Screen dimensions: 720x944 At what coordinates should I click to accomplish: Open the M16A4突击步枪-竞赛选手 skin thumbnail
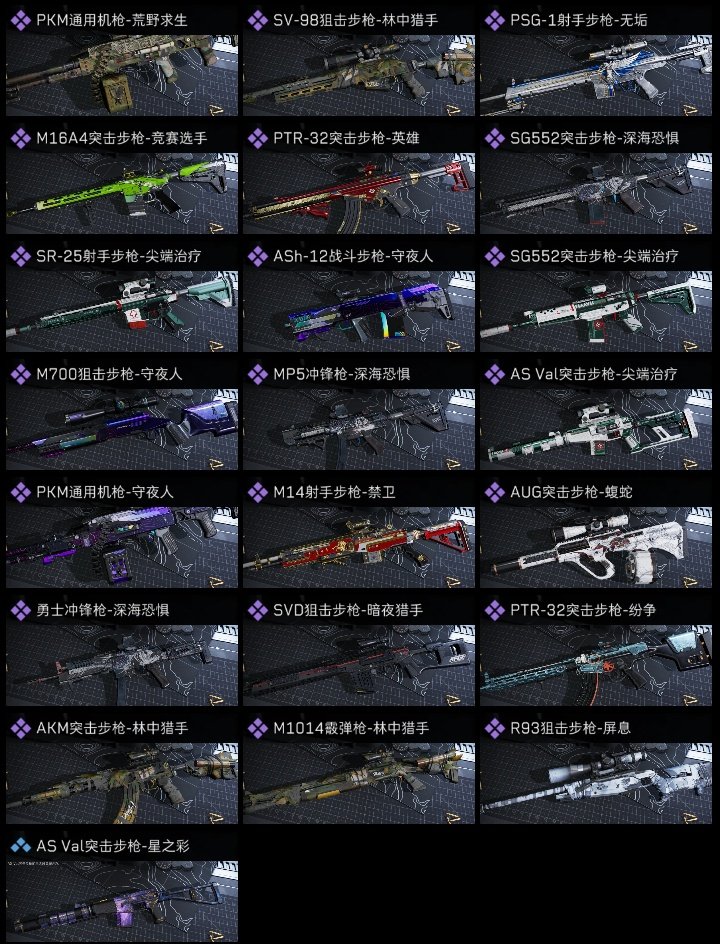tap(122, 193)
